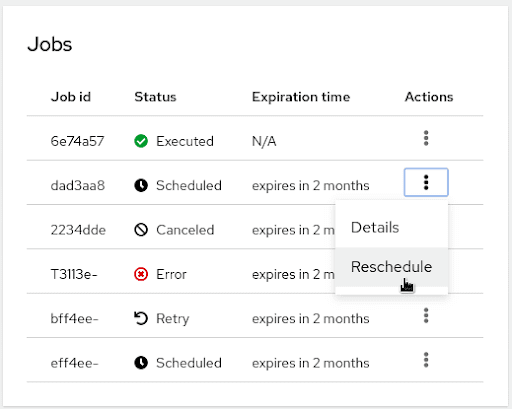This screenshot has width=512, height=409.
Task: Click the Status column header
Action: click(x=155, y=97)
